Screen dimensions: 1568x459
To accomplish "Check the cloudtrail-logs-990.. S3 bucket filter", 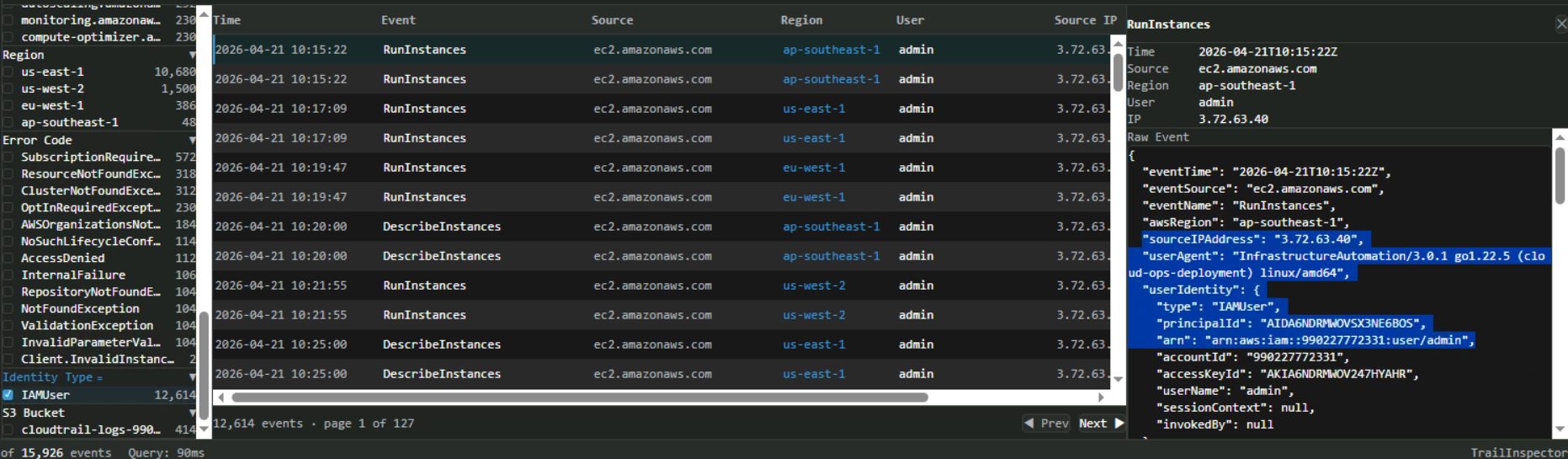I will pos(8,430).
